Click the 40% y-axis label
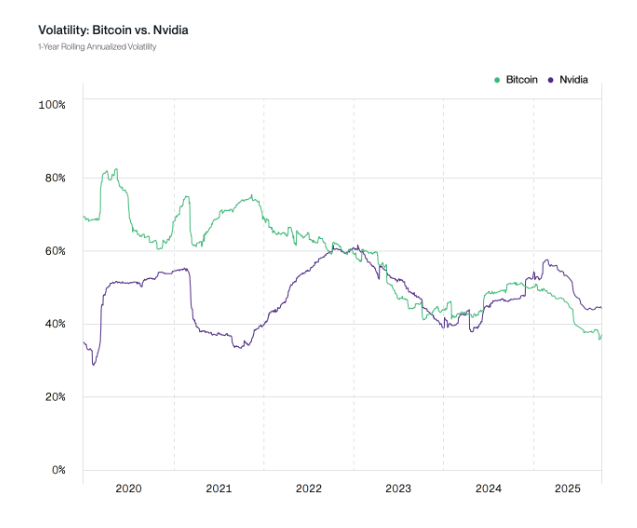 (x=53, y=324)
